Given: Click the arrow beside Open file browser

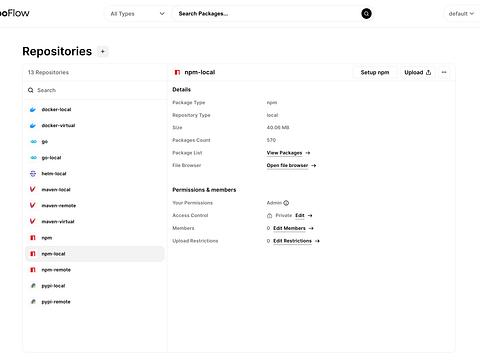Looking at the screenshot, I should click(314, 165).
